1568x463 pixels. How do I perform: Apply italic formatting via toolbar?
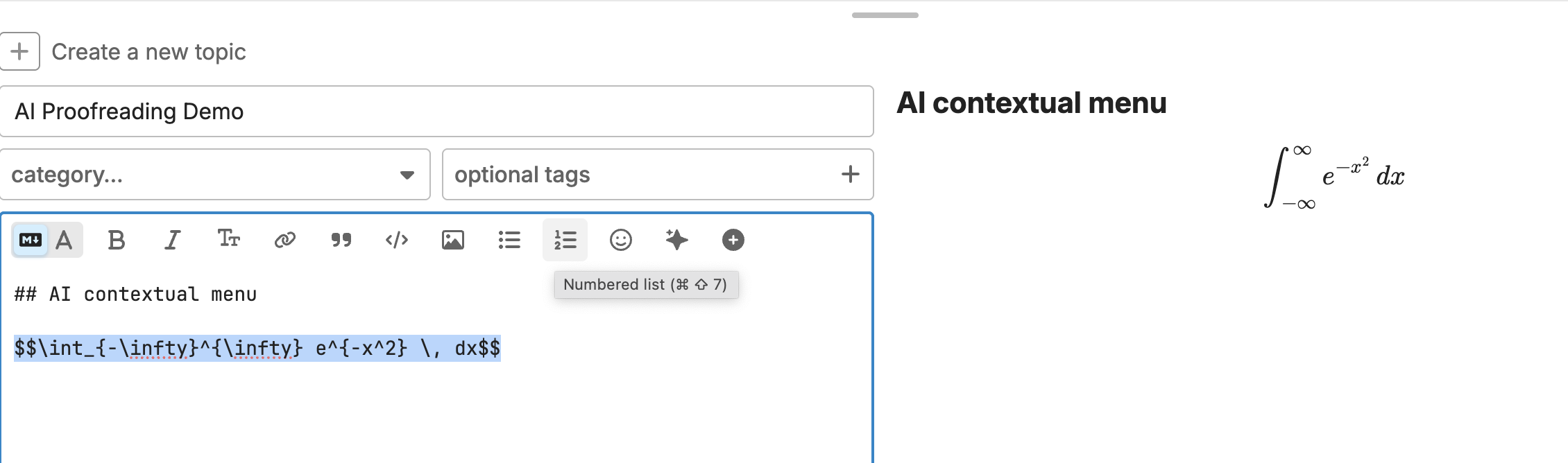point(172,240)
